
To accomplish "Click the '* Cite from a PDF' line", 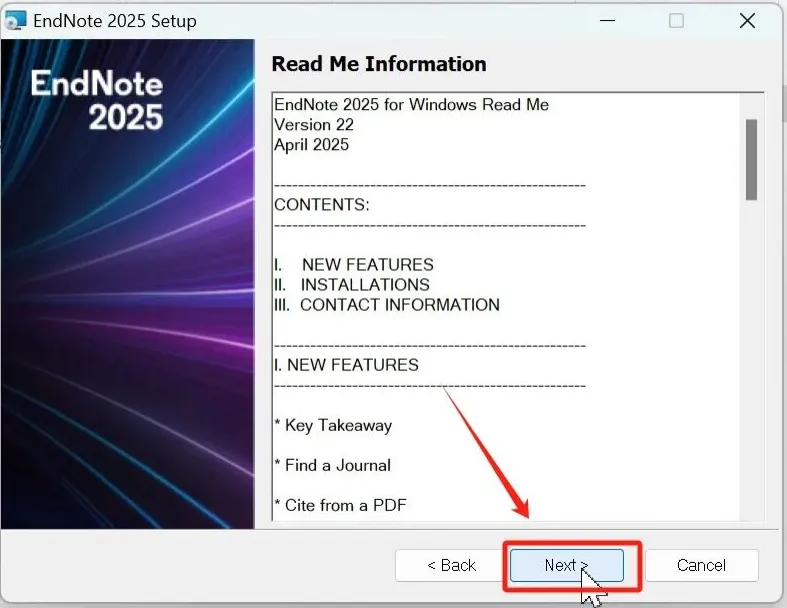I will pyautogui.click(x=340, y=505).
